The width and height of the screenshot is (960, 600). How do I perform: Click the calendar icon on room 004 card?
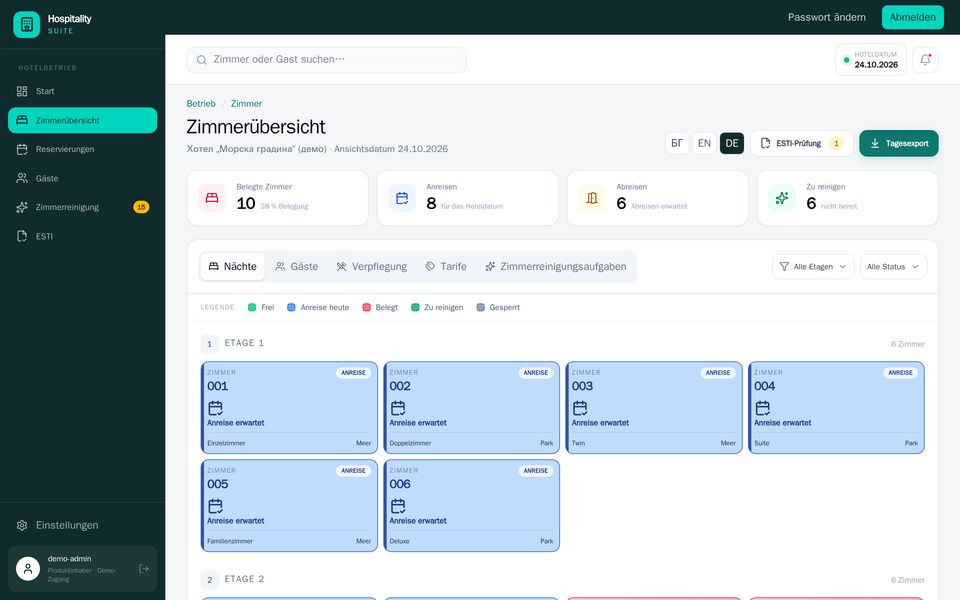click(762, 408)
